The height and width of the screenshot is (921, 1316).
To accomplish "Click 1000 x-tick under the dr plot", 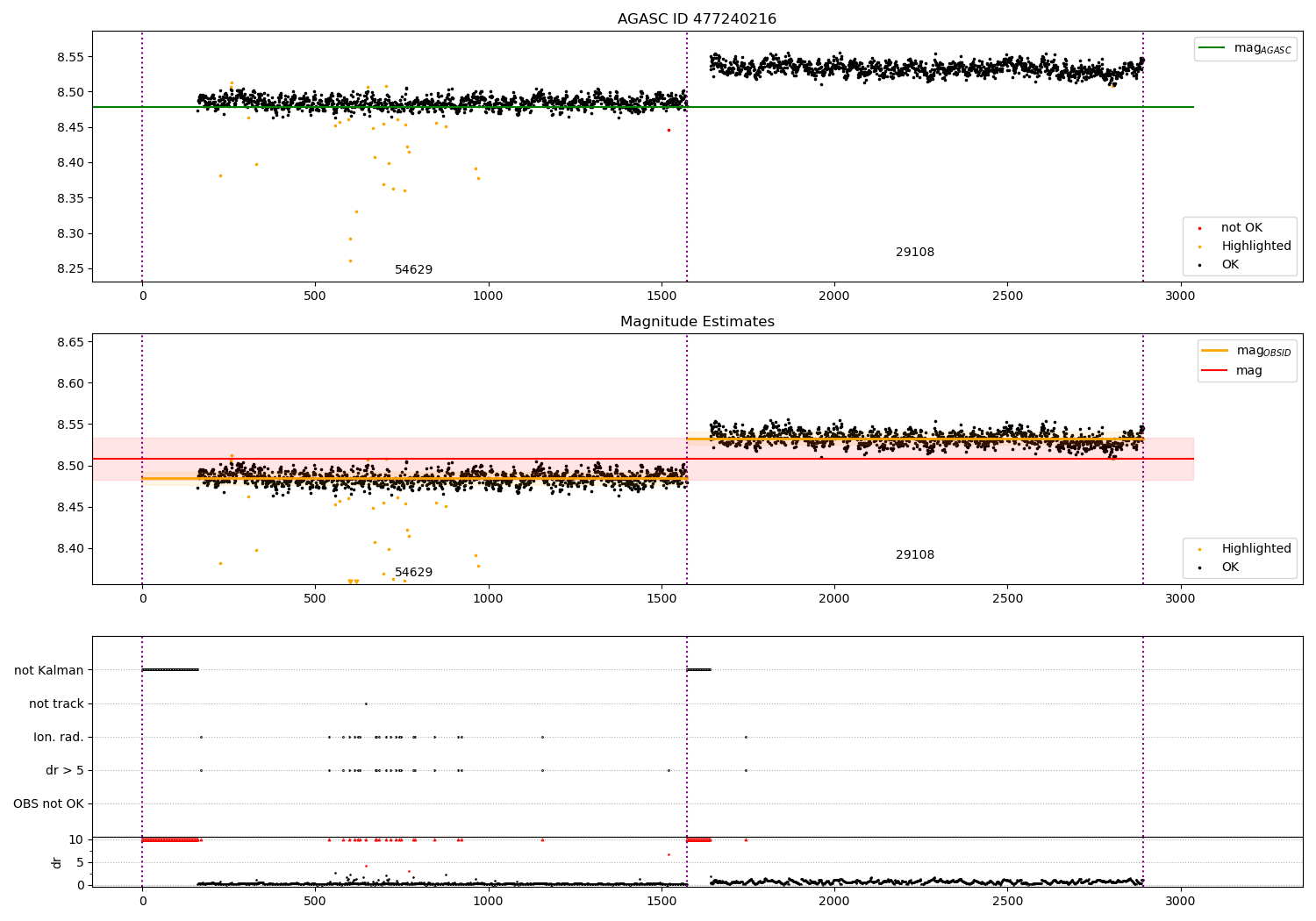I will pos(488,901).
